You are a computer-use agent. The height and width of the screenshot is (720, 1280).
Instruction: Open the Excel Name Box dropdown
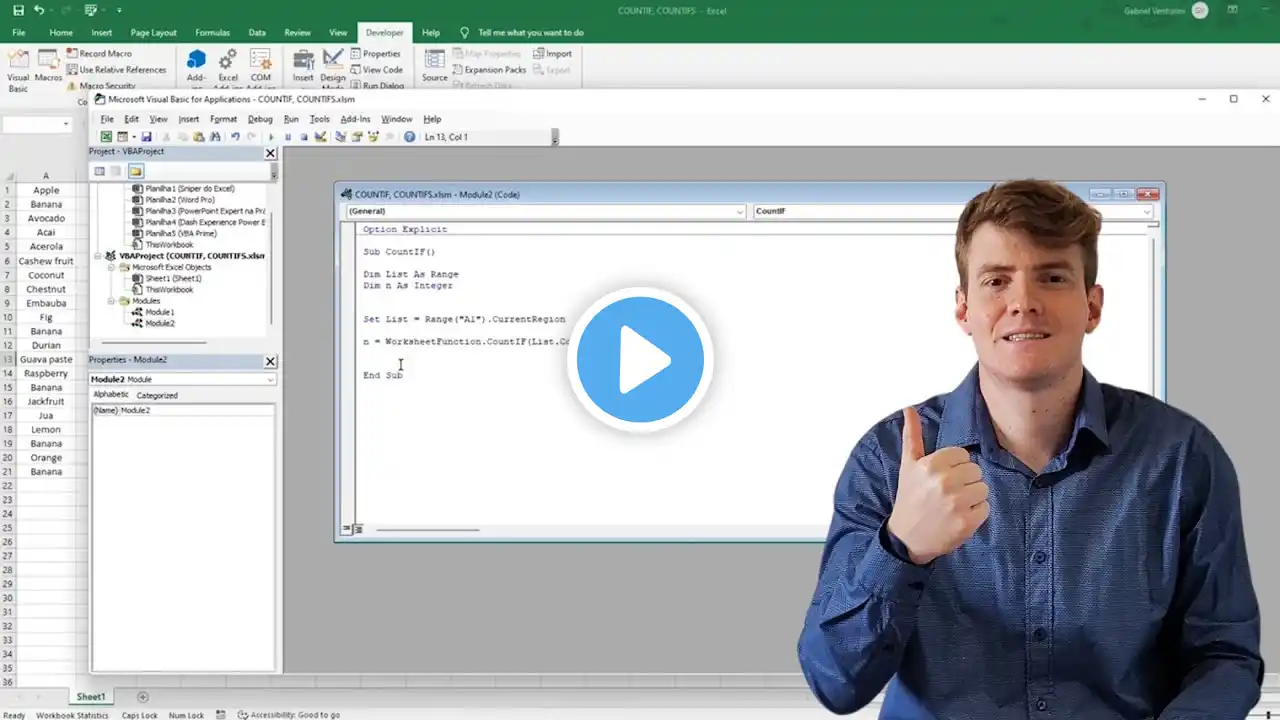click(x=66, y=124)
